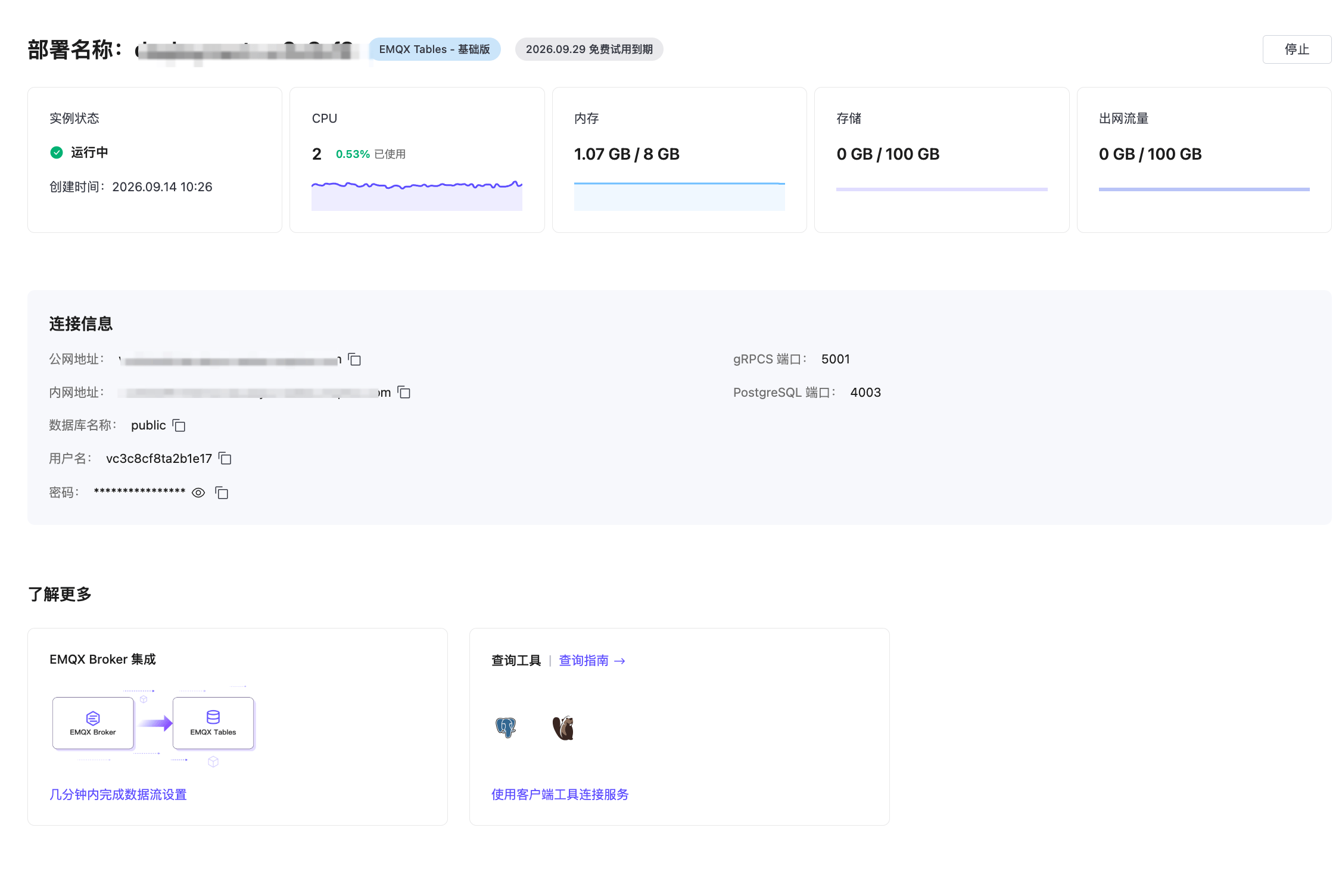The image size is (1339, 896).
Task: Click the CPU usage chart
Action: pyautogui.click(x=417, y=195)
